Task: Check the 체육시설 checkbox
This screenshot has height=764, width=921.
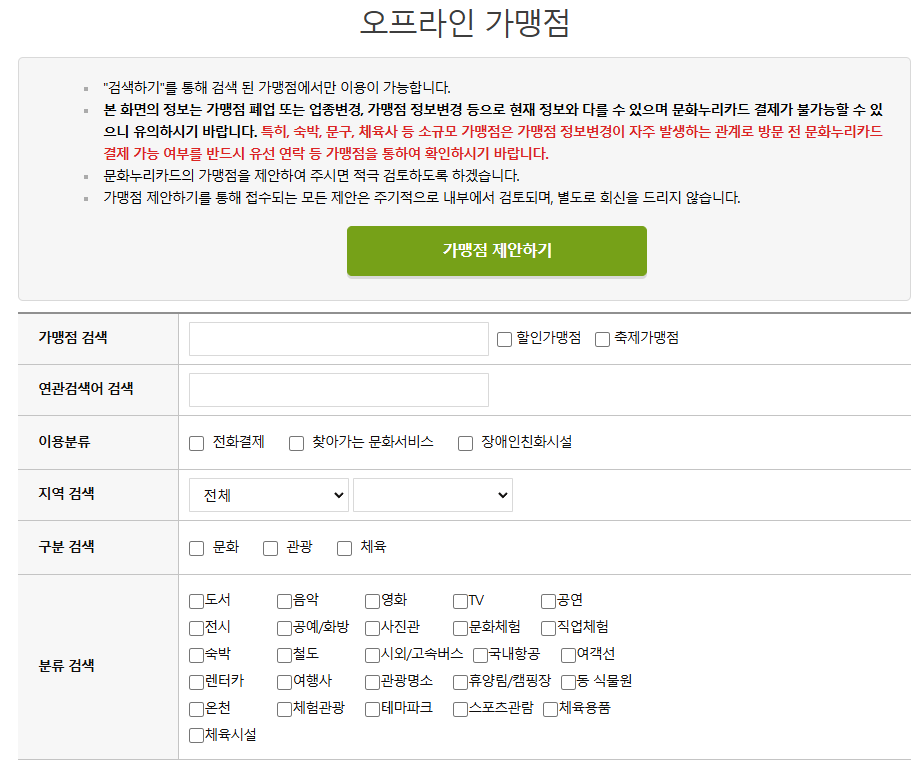Action: pos(194,735)
